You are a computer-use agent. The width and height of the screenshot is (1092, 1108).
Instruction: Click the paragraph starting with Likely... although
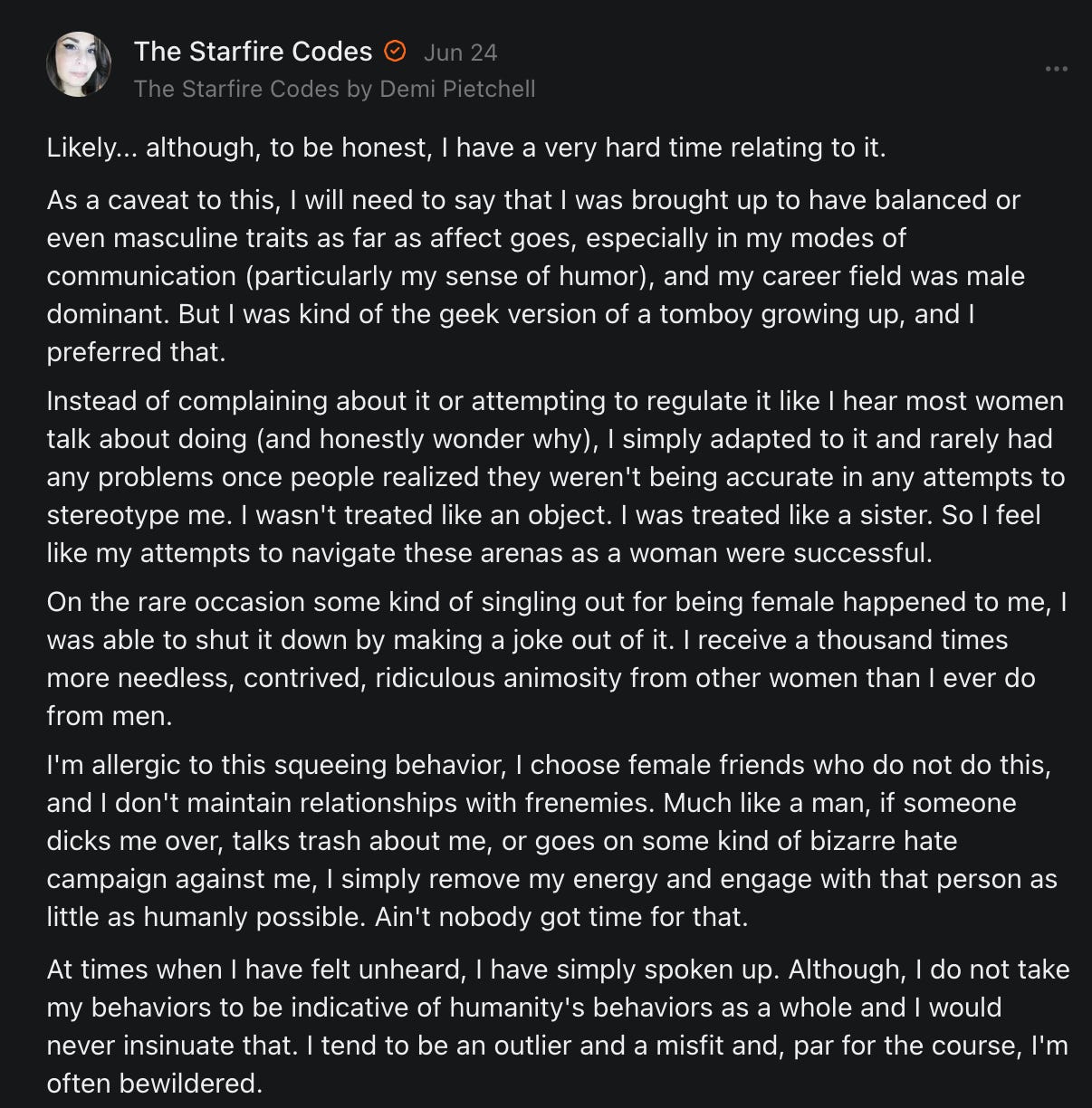click(x=466, y=148)
